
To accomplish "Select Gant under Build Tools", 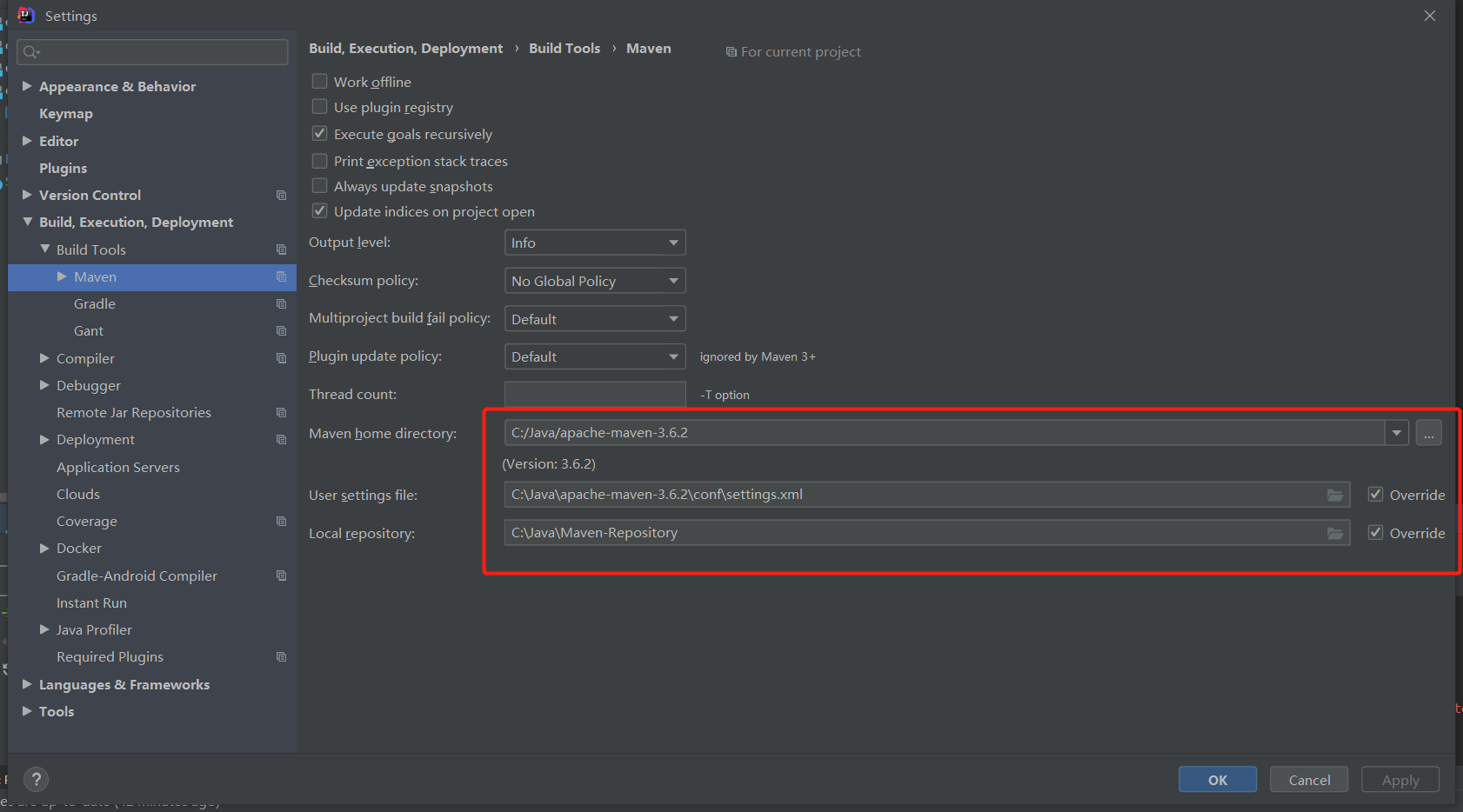I will coord(89,331).
